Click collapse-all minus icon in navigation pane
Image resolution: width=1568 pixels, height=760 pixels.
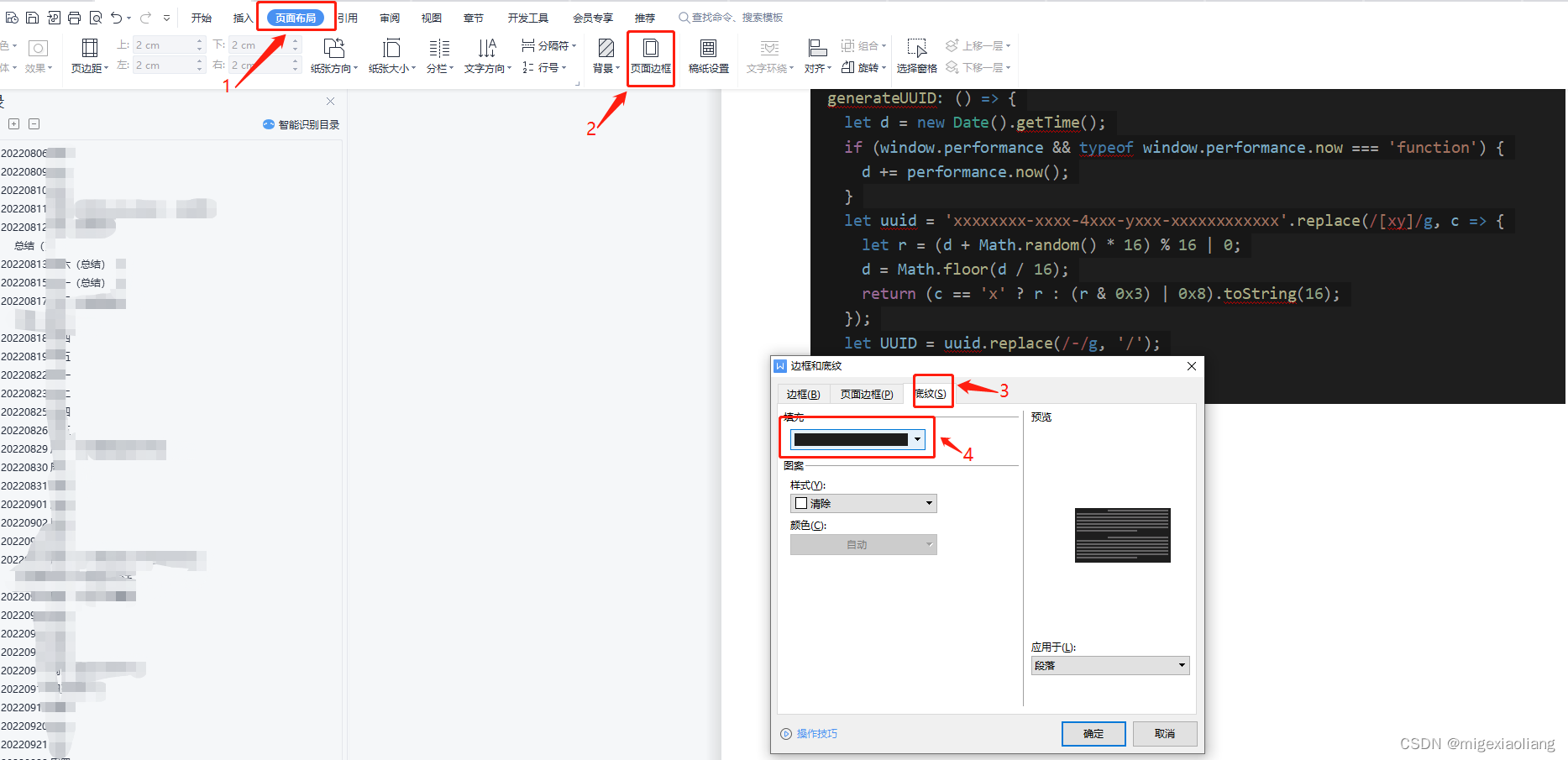[34, 124]
